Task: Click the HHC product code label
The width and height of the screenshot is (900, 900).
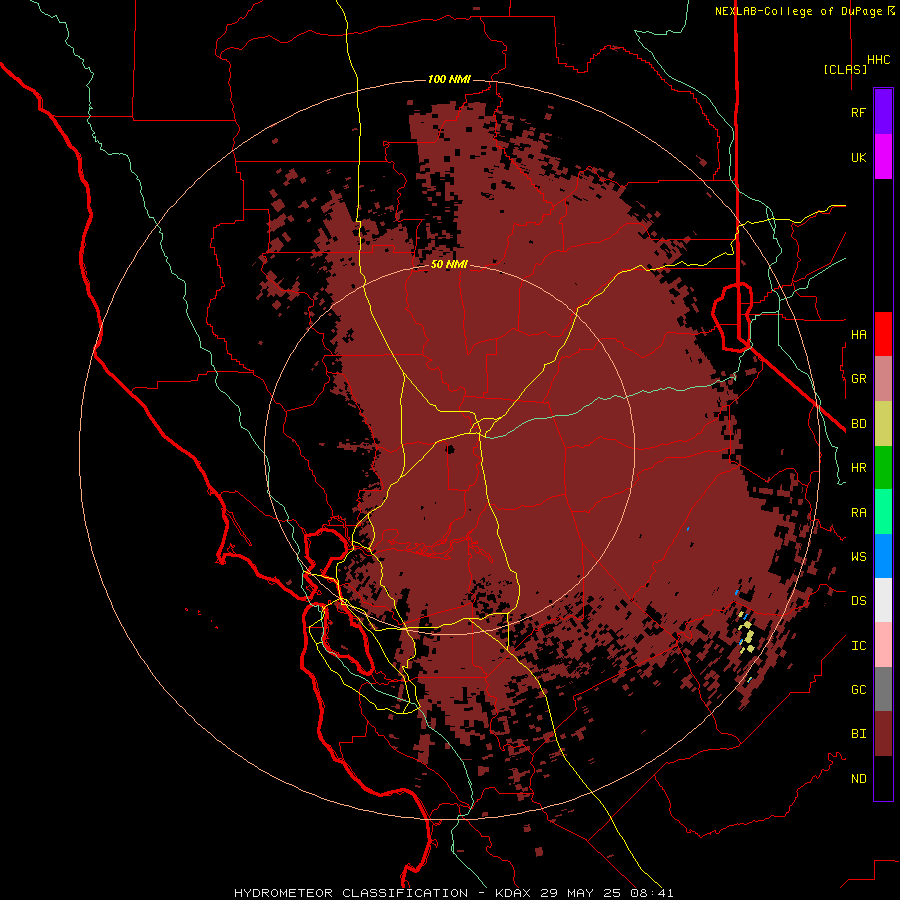Action: point(879,60)
